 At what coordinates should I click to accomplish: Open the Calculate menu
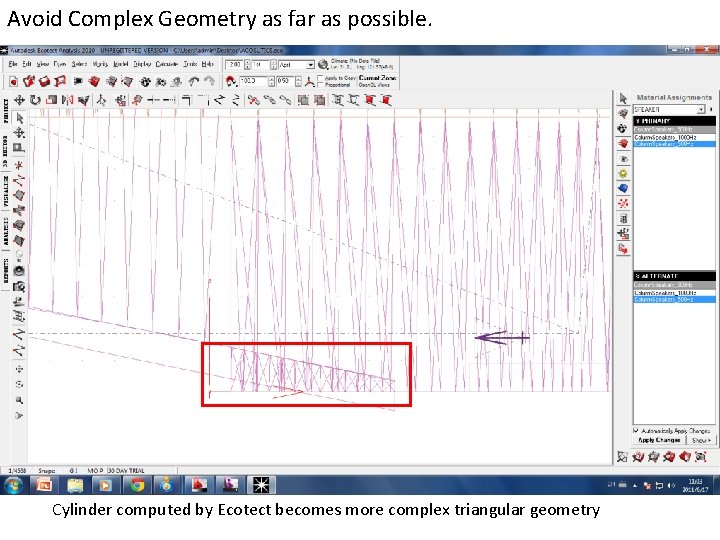(167, 64)
